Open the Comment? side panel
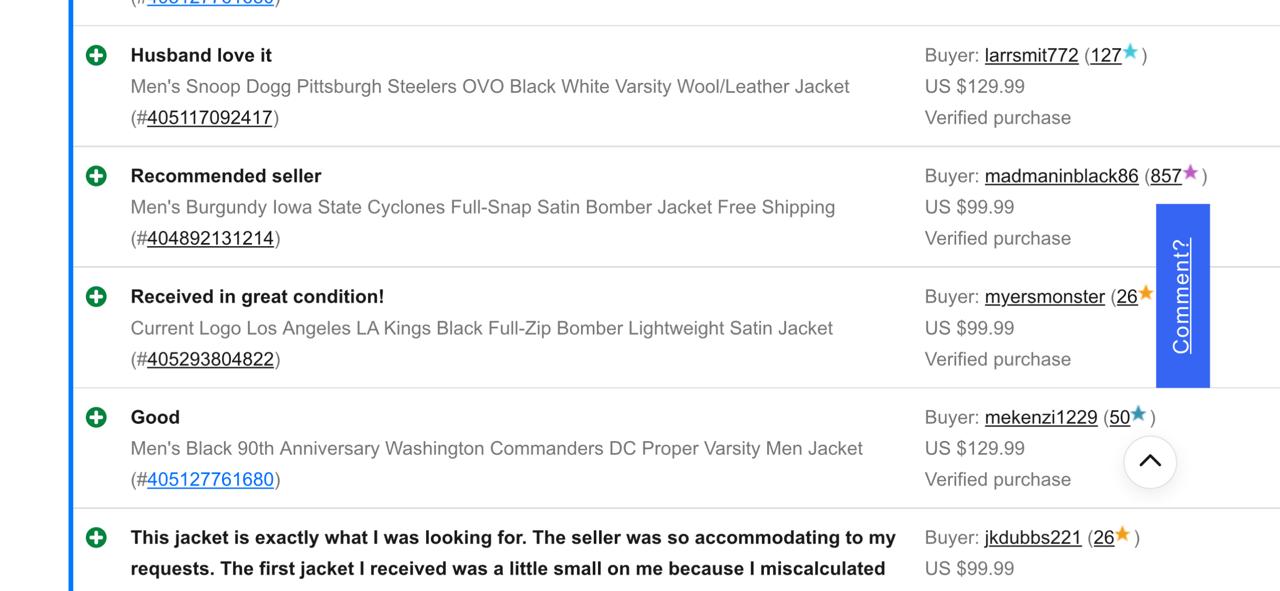1280x591 pixels. [x=1182, y=295]
